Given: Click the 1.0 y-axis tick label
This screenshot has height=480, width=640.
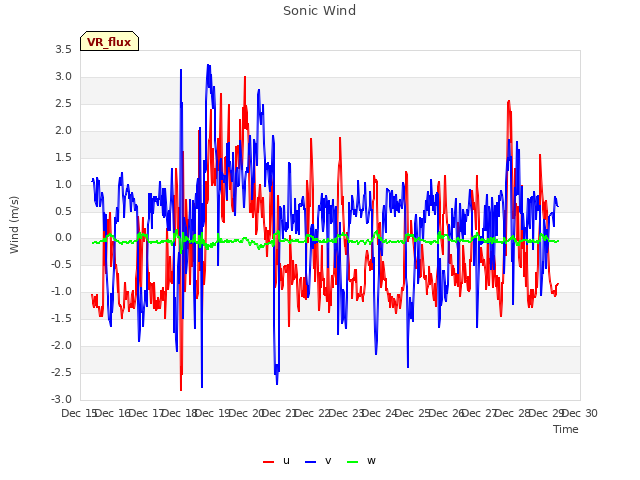Looking at the screenshot, I should [64, 184].
